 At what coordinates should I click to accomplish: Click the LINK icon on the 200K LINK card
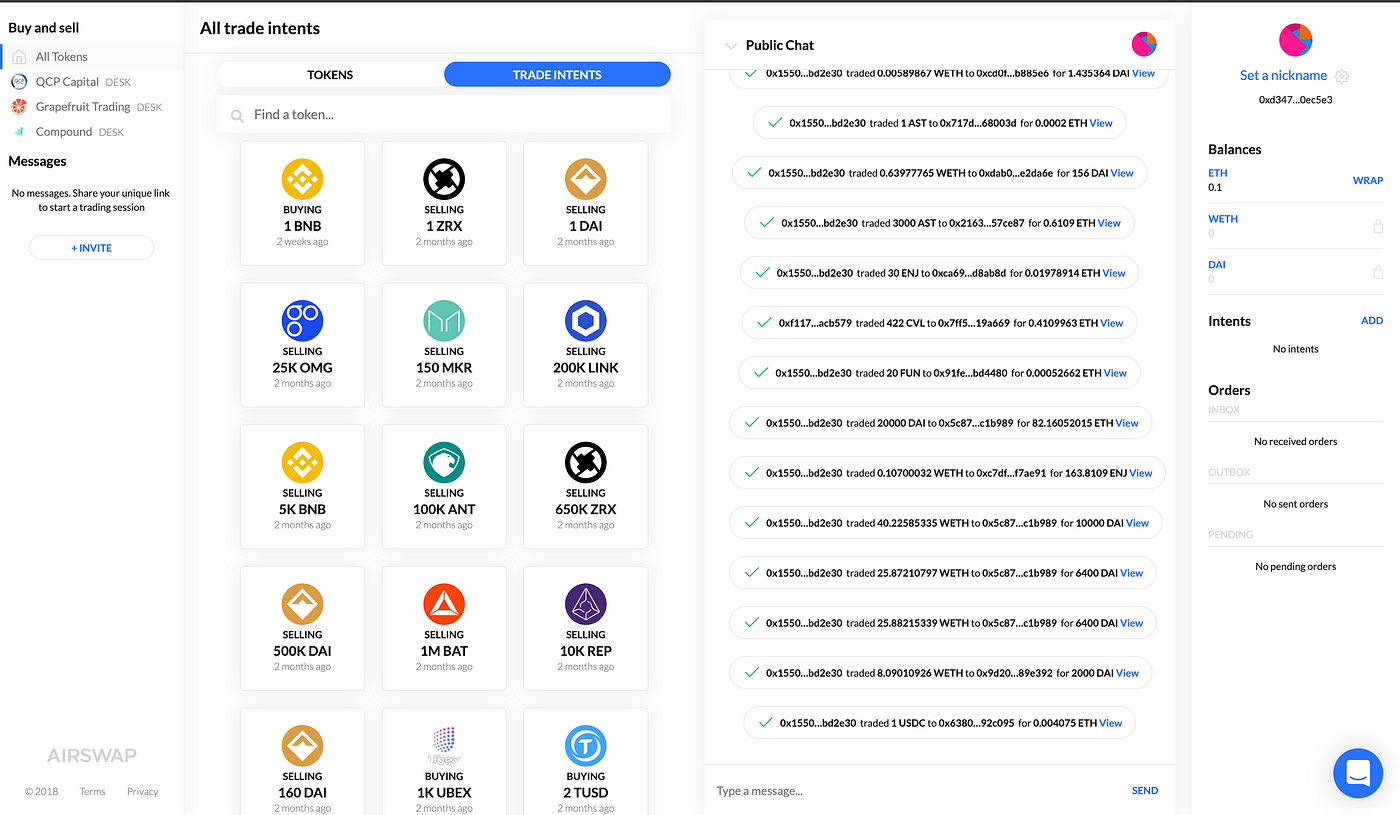[586, 321]
